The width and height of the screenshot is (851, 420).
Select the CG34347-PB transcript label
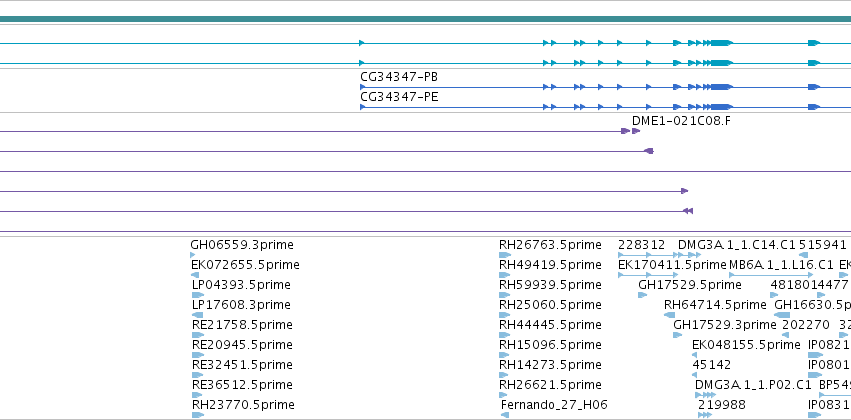[399, 77]
